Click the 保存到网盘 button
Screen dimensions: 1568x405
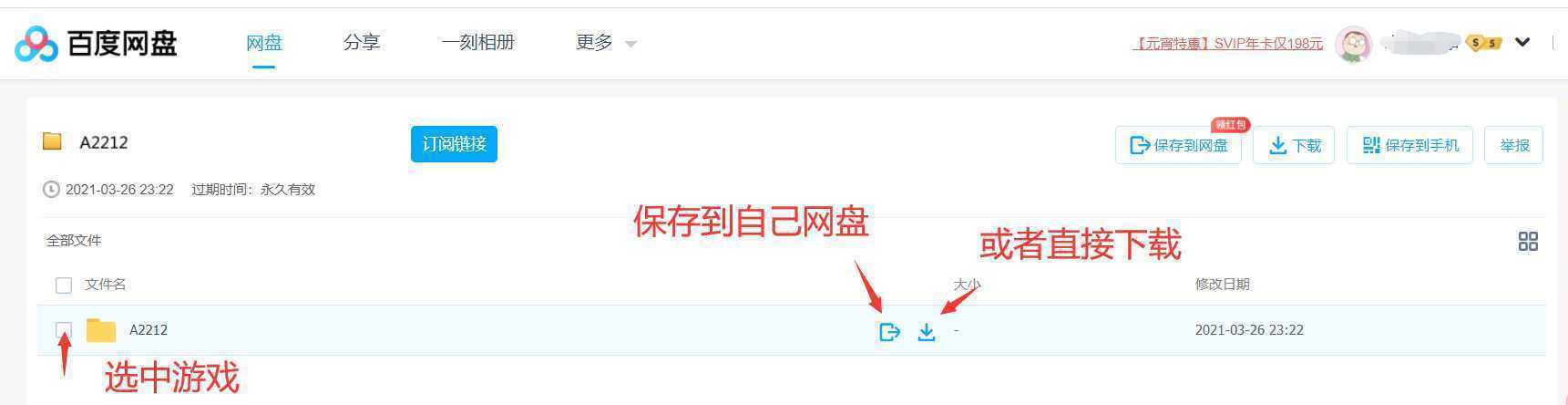coord(1178,145)
